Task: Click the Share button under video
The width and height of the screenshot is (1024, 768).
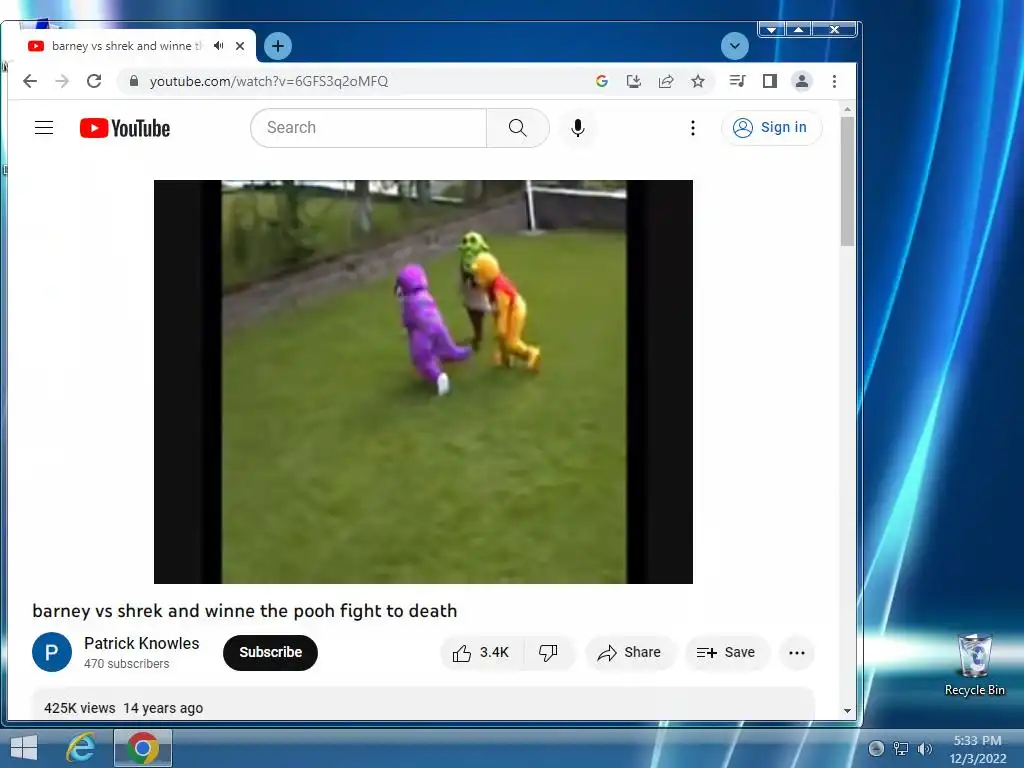Action: 630,652
